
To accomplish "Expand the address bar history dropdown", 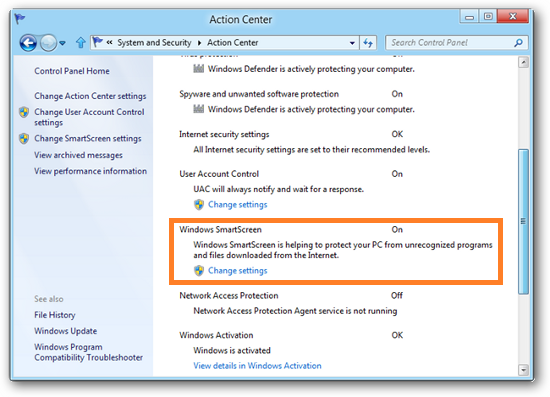I will pyautogui.click(x=352, y=43).
